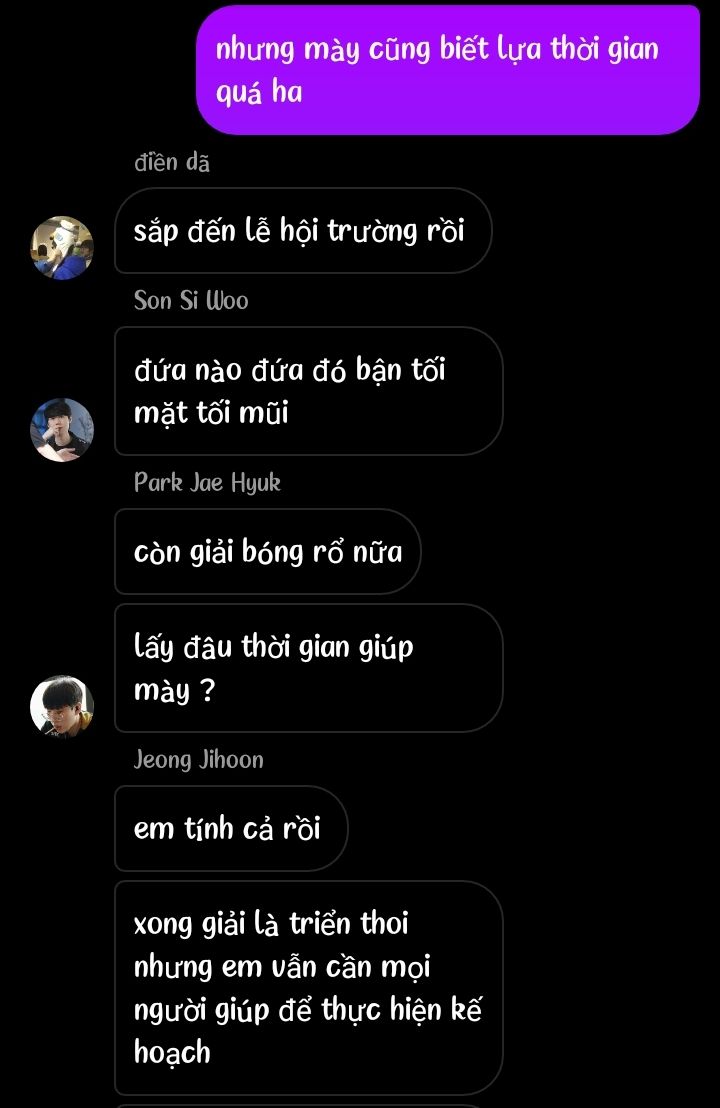The image size is (720, 1108).
Task: Tap the 'lấy đâu thời gian giúp' message
Action: click(x=309, y=668)
